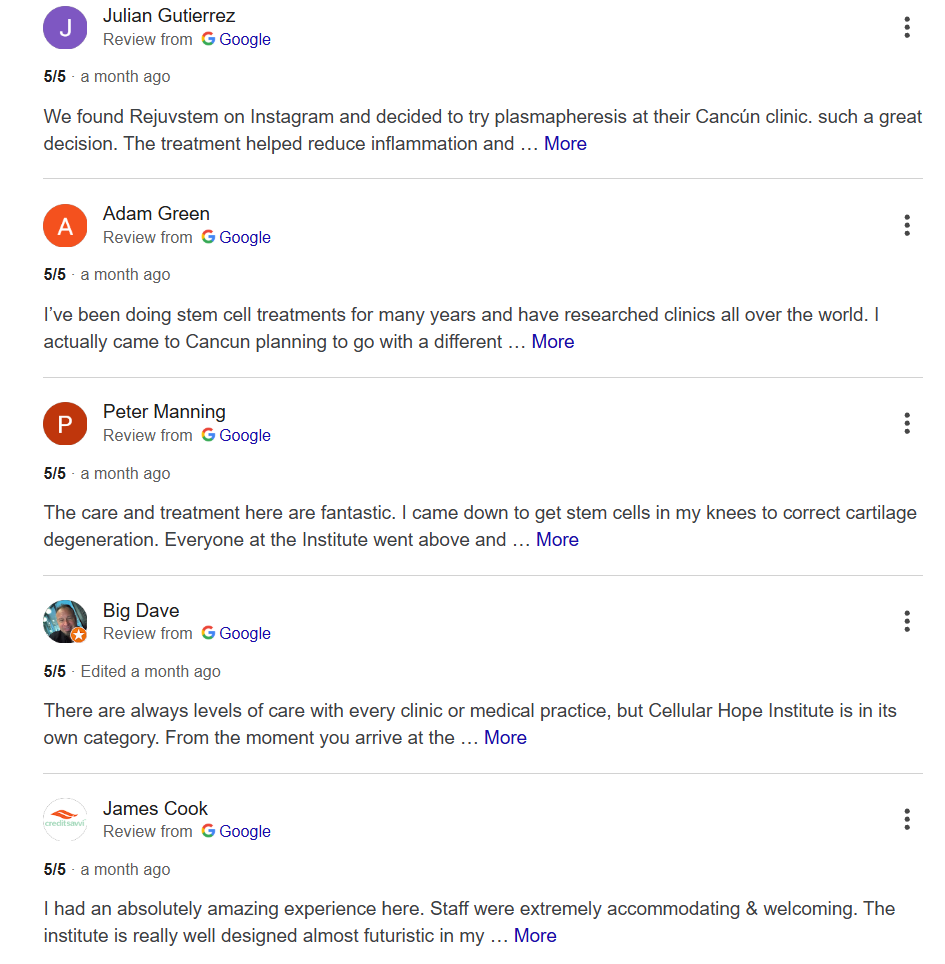Open options menu for Julian Gutierrez's review
The width and height of the screenshot is (945, 964).
pyautogui.click(x=907, y=28)
